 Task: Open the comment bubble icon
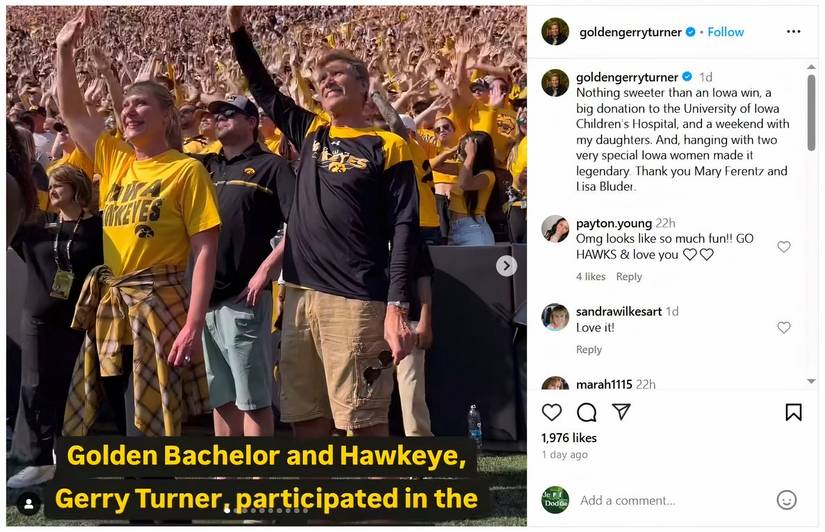(586, 412)
